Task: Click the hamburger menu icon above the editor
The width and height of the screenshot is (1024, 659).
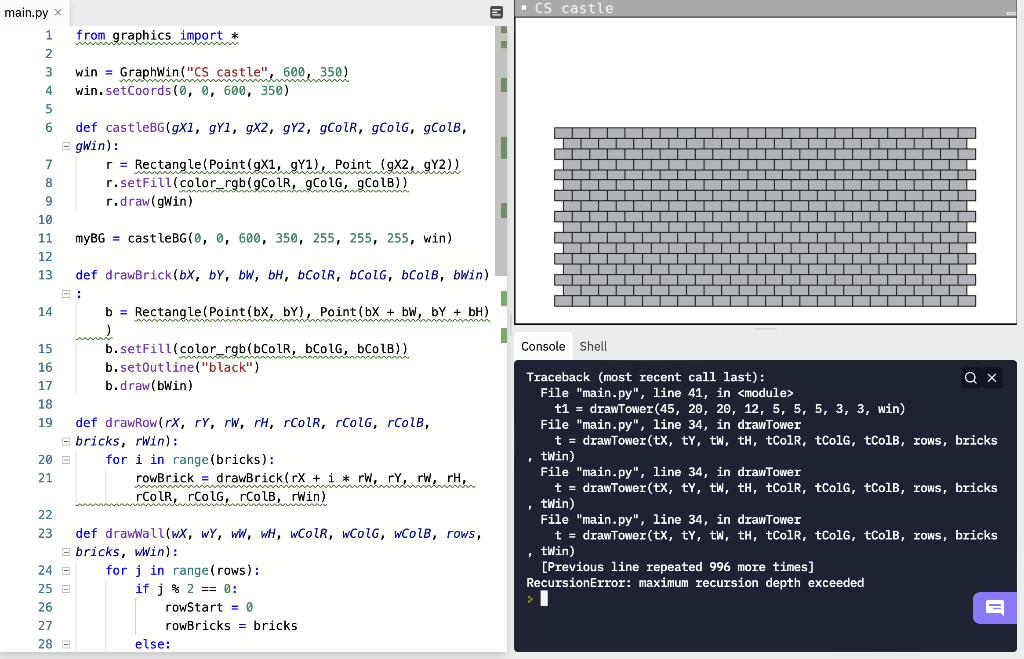Action: click(496, 11)
